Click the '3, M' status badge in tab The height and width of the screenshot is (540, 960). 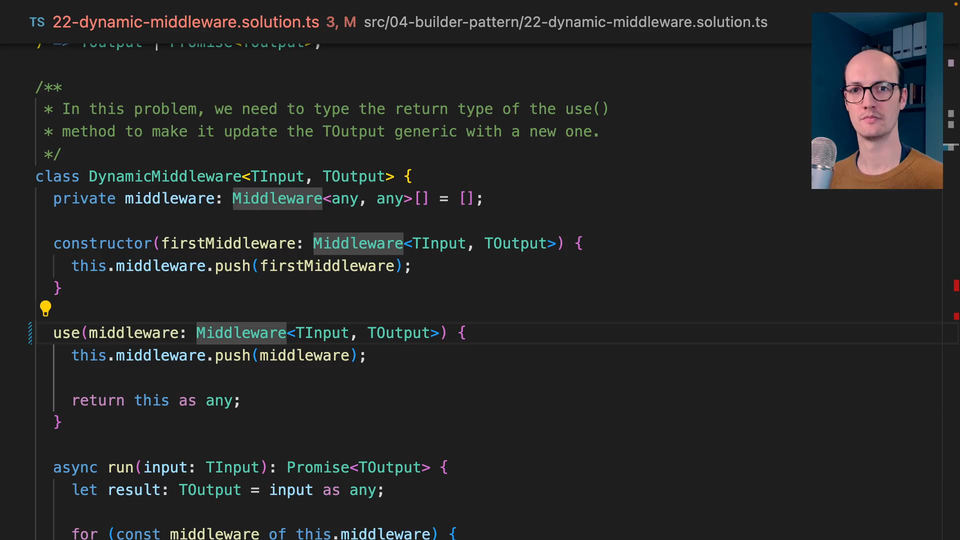click(340, 21)
